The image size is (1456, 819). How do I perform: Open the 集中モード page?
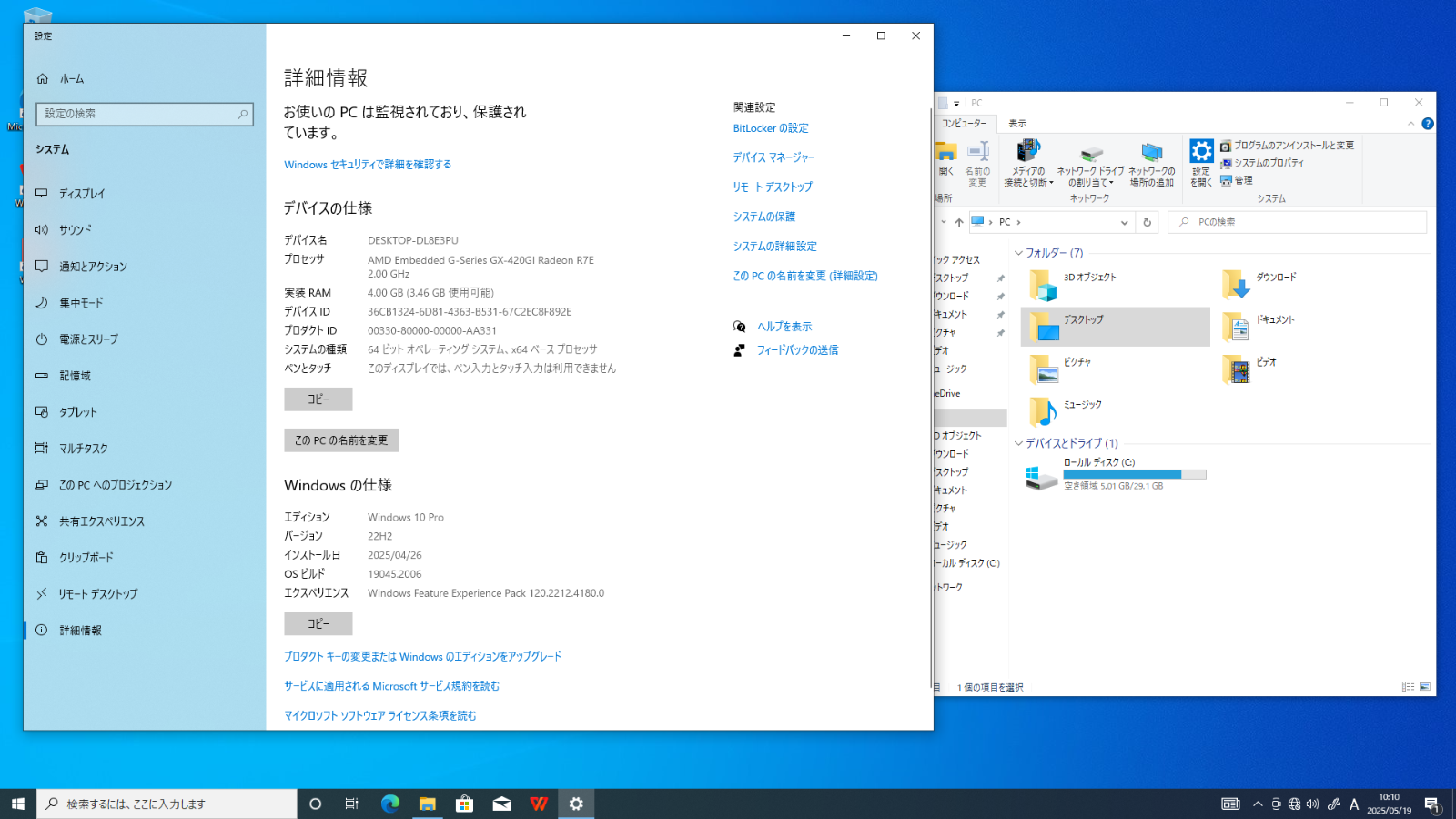81,303
